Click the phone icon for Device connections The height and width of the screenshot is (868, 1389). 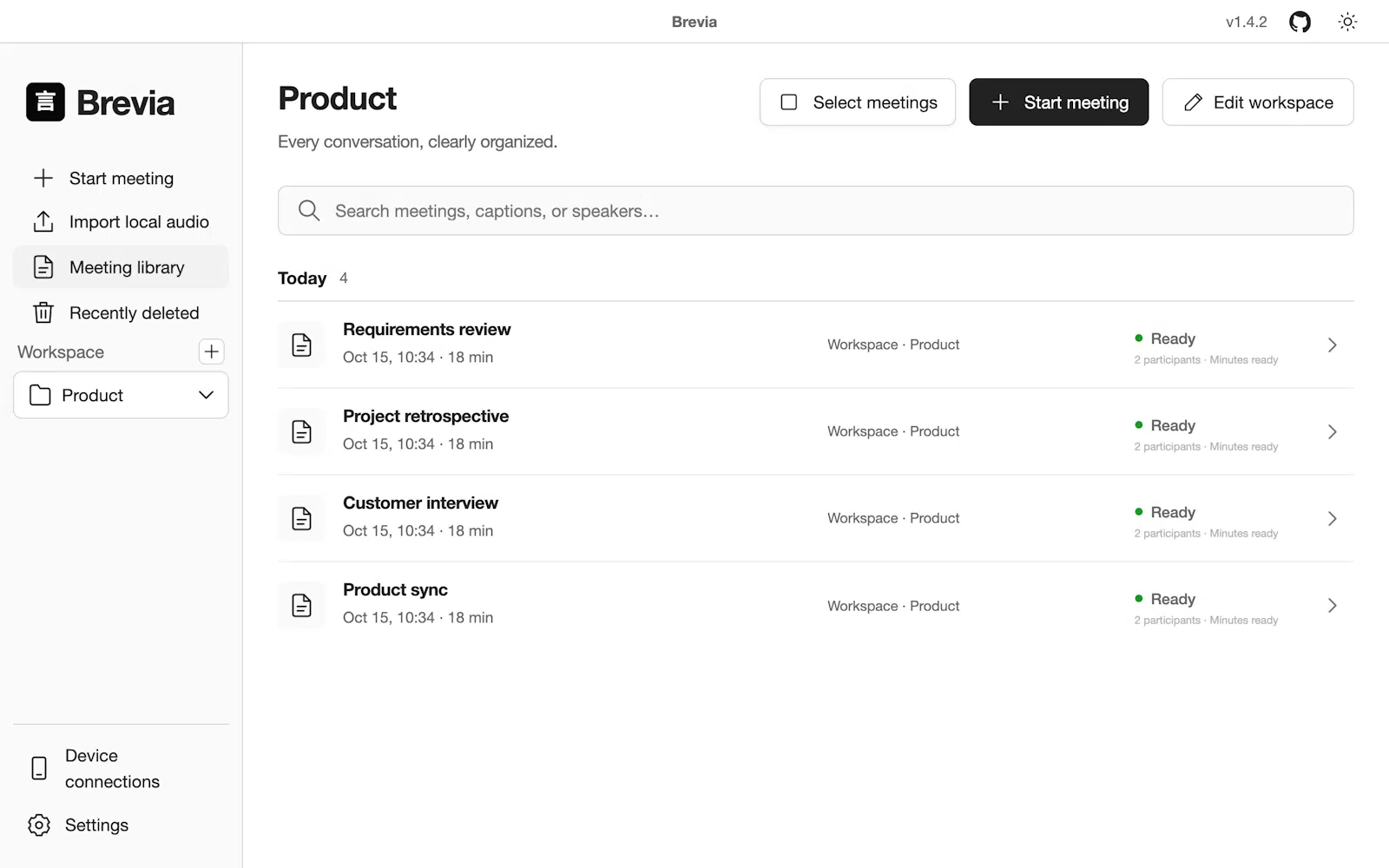pyautogui.click(x=39, y=768)
